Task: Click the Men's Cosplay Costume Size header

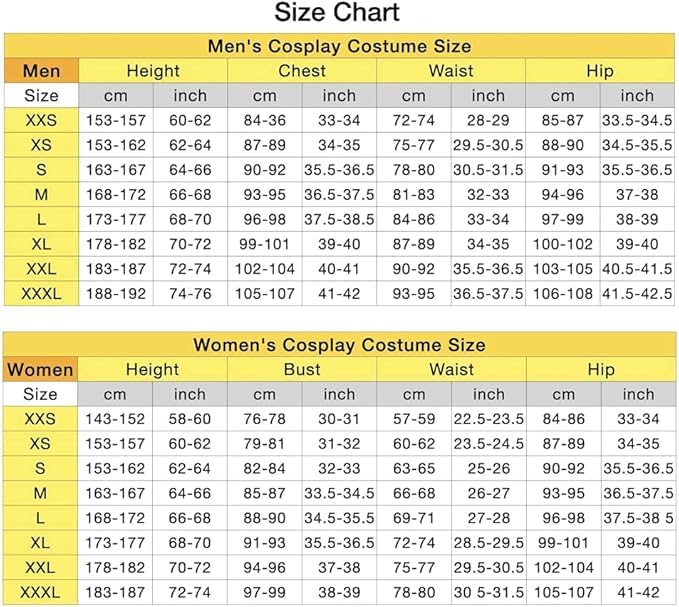Action: (339, 46)
